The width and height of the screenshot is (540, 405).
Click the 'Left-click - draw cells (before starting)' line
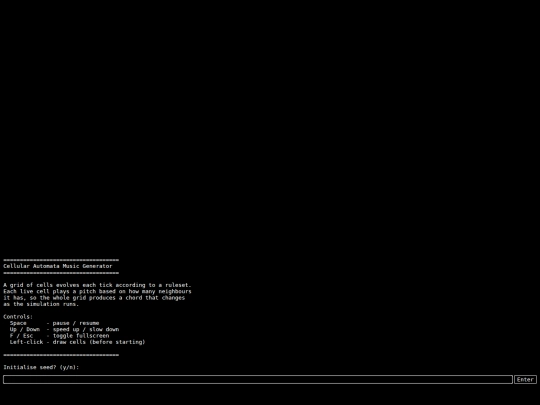pos(77,342)
